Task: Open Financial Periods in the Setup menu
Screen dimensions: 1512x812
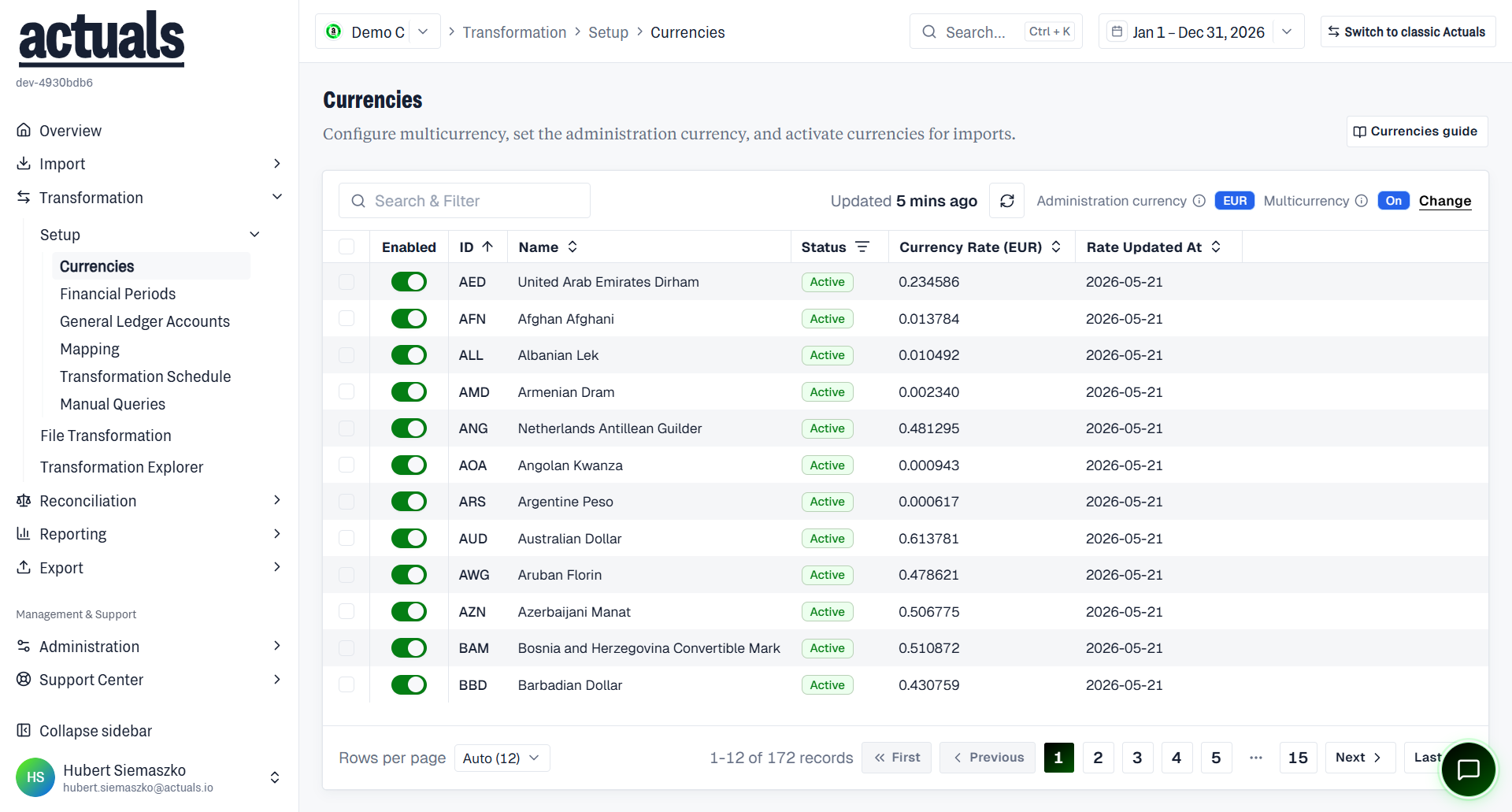Action: click(x=117, y=294)
